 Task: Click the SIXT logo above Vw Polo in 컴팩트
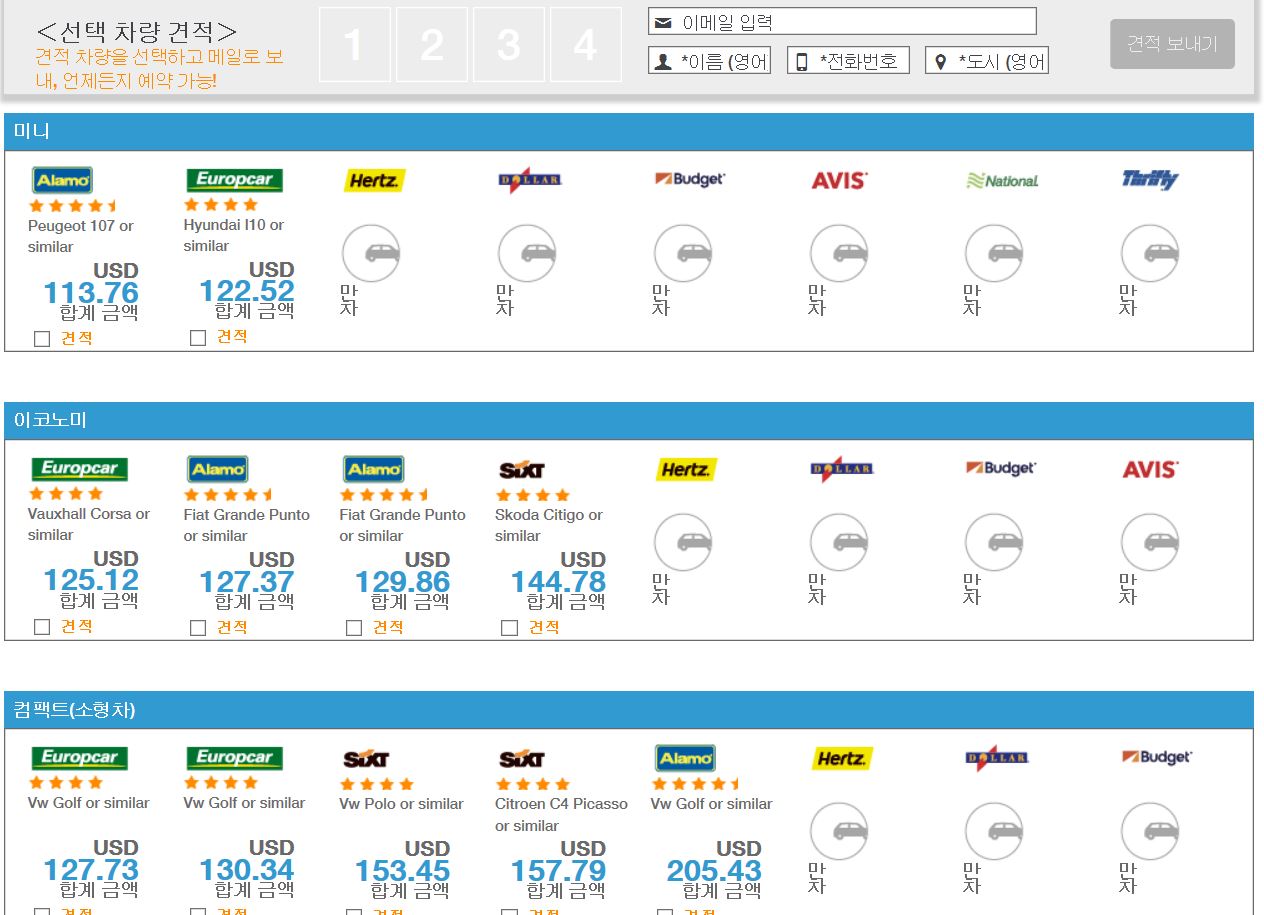(x=365, y=759)
